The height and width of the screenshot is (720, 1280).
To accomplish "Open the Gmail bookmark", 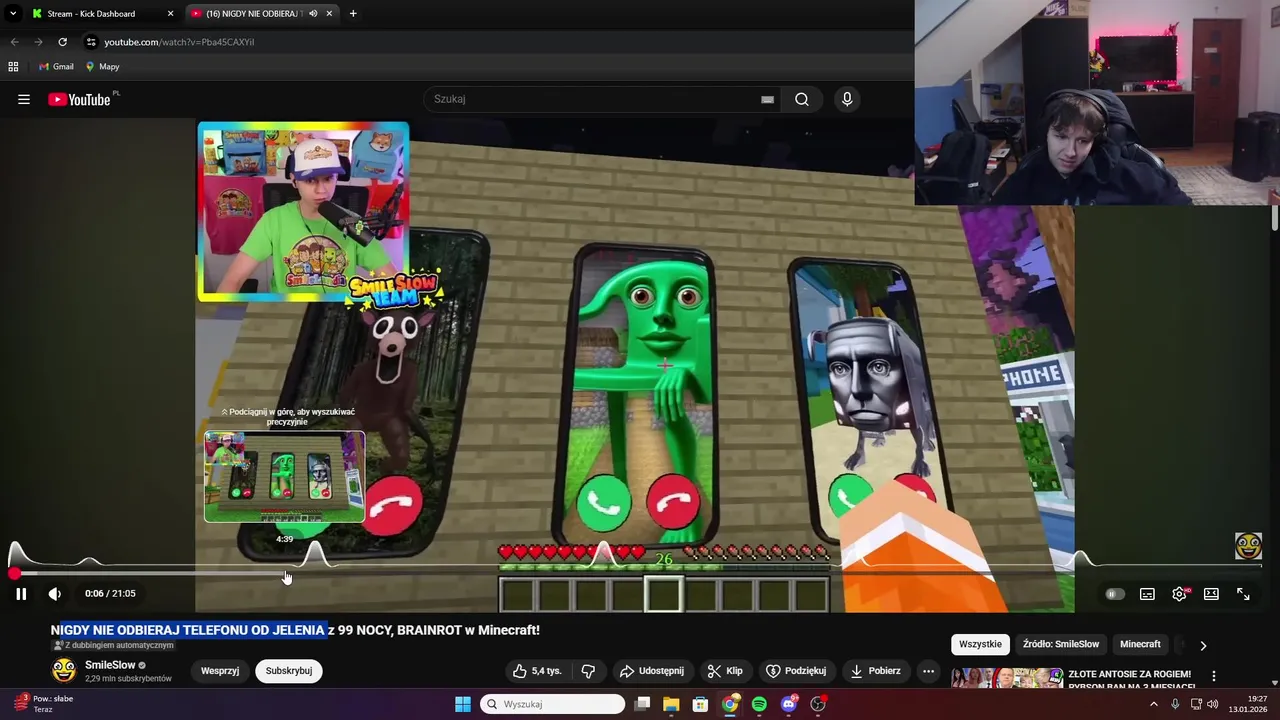I will point(56,67).
